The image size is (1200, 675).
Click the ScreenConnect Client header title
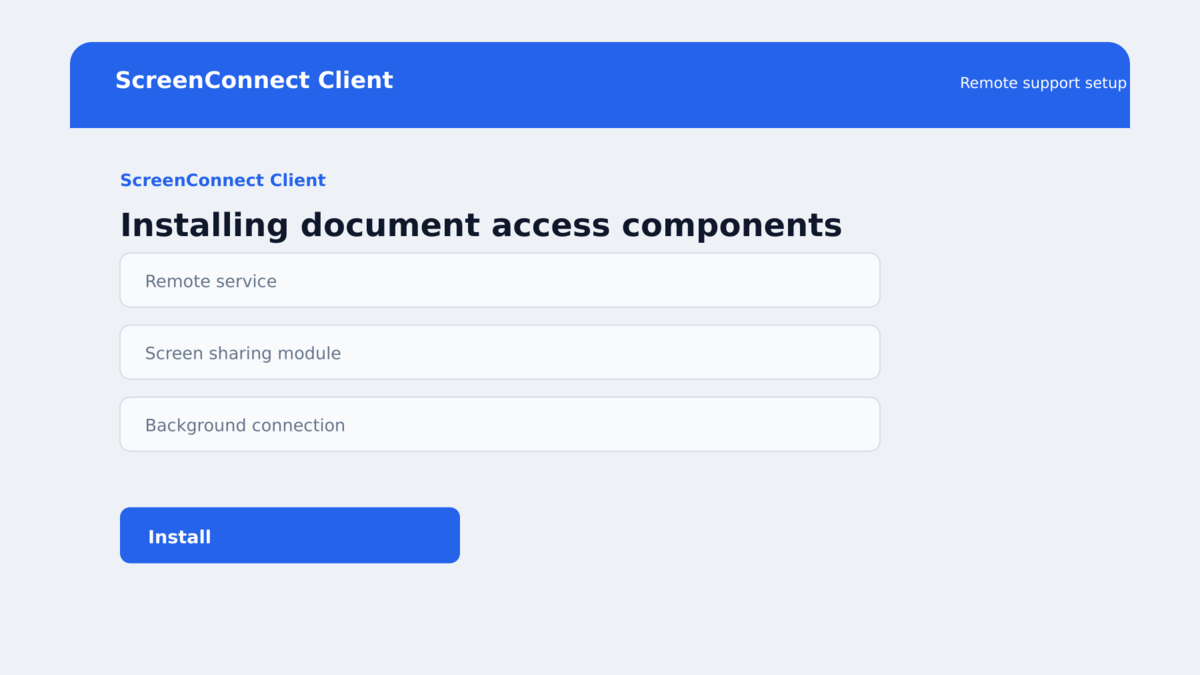point(254,80)
